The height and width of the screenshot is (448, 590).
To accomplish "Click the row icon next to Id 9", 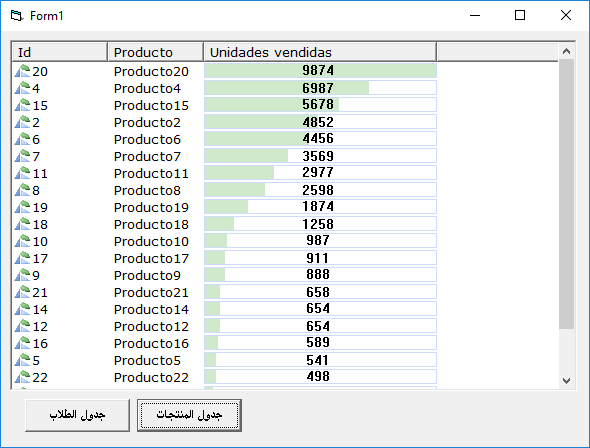I will pos(22,275).
